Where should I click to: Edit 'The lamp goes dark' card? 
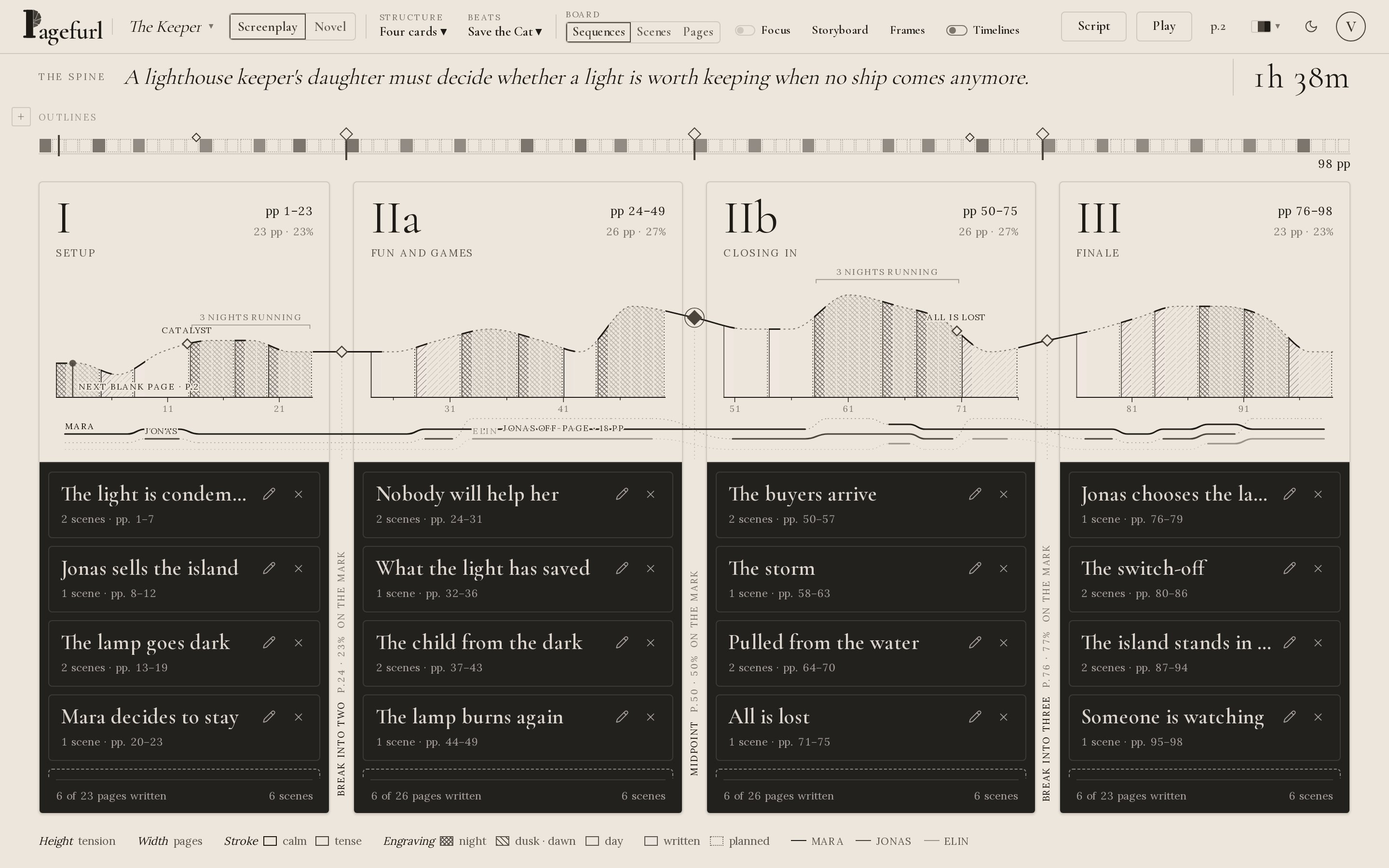coord(269,642)
